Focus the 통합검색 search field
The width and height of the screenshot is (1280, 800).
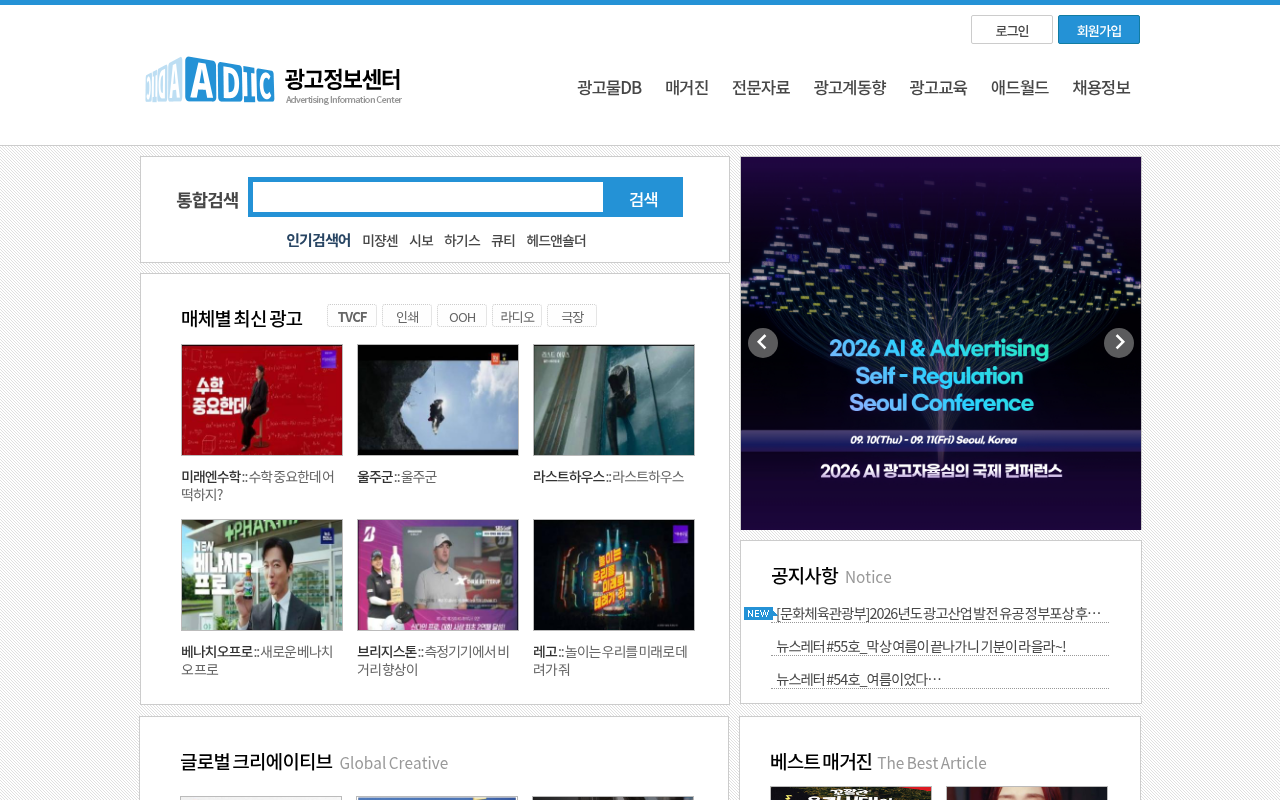[428, 197]
